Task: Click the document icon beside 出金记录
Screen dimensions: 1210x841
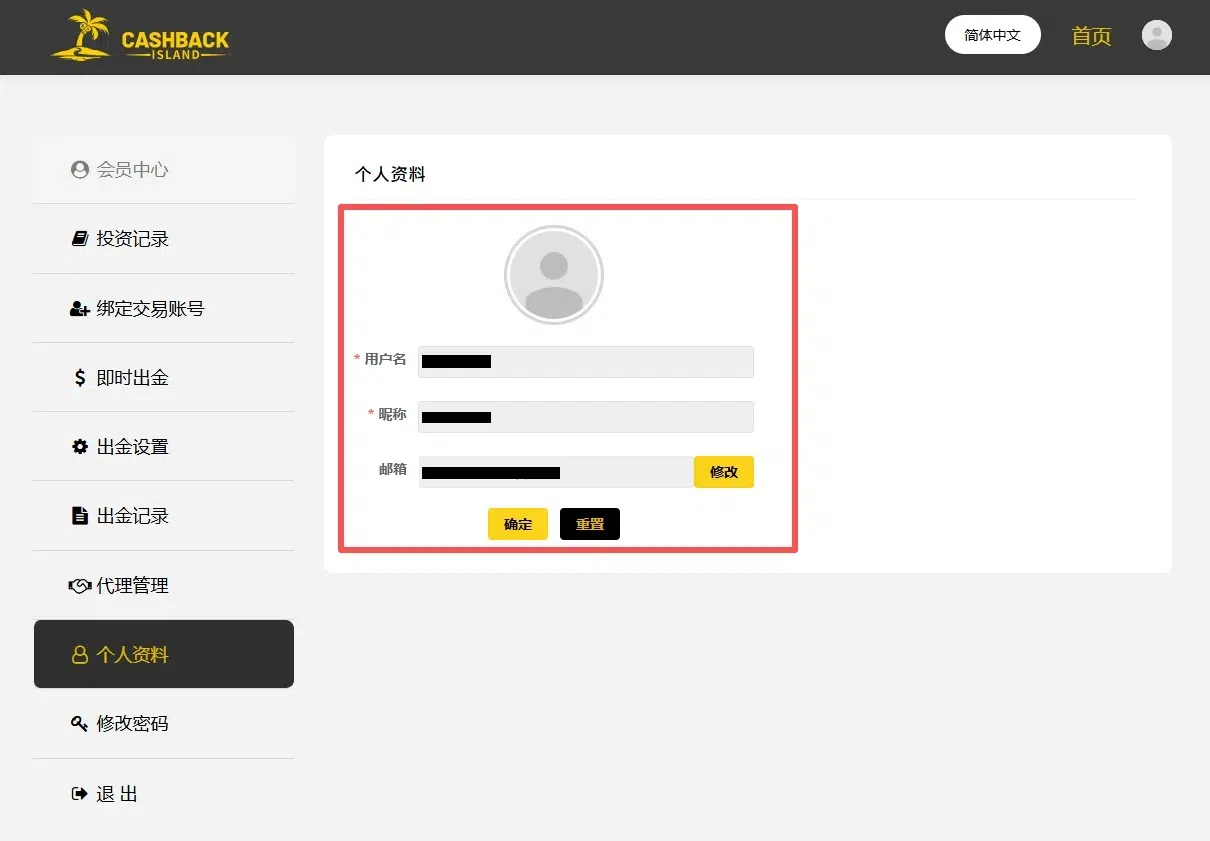Action: pos(80,516)
